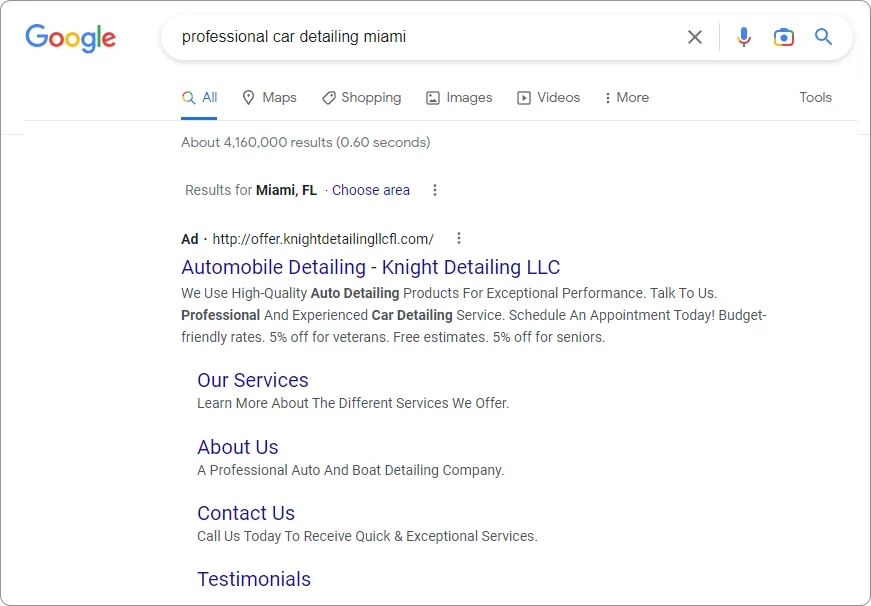Open the Our Services sitelink
Image resolution: width=871 pixels, height=606 pixels.
coord(253,380)
